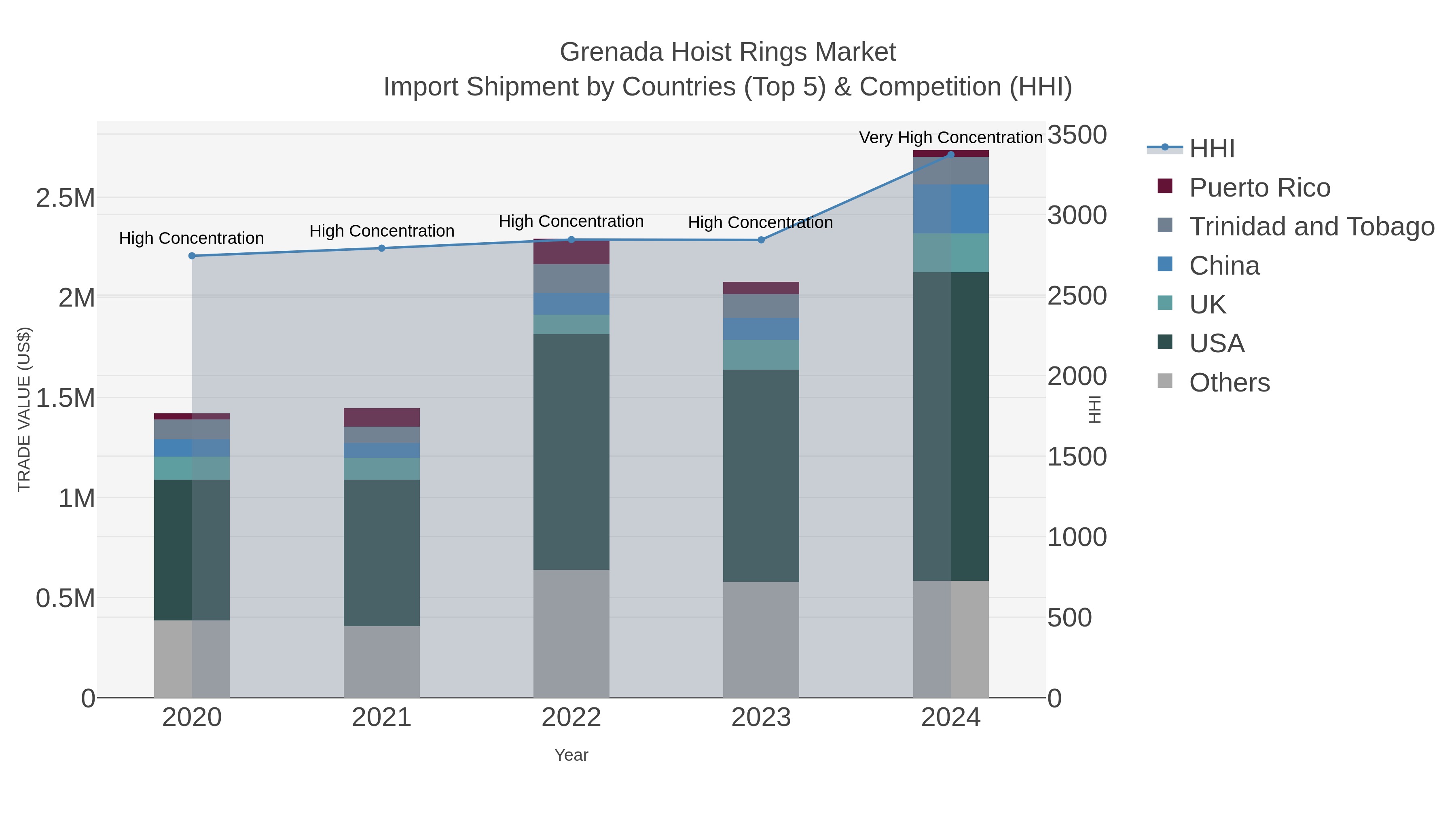Click the USA dark green legend swatch
Image resolution: width=1456 pixels, height=819 pixels.
tap(1165, 342)
